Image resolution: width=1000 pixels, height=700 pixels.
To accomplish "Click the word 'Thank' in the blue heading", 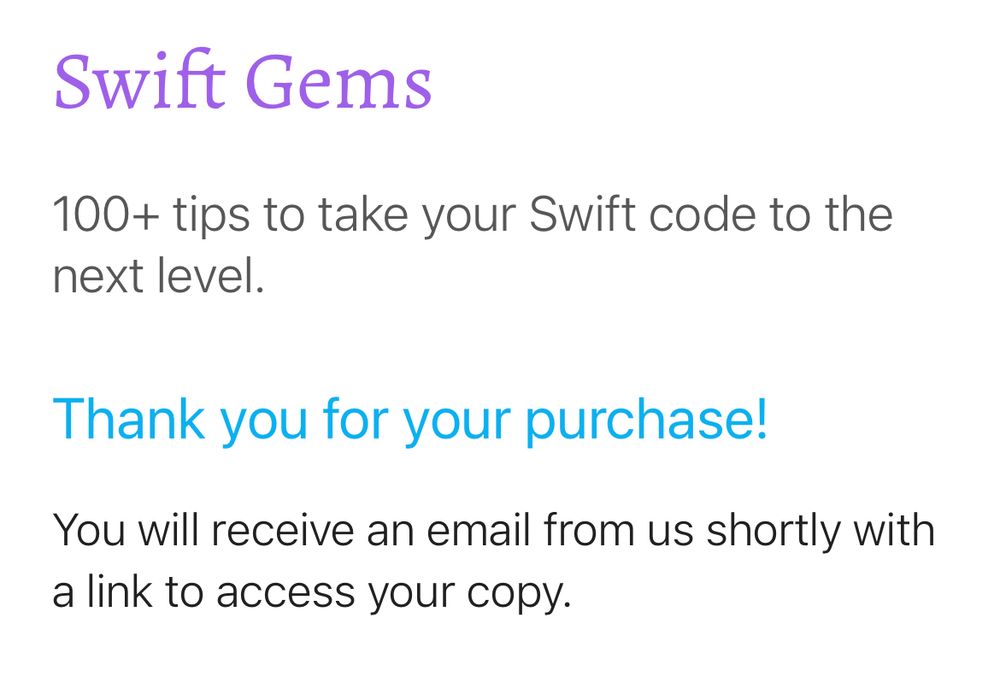I will click(x=128, y=418).
